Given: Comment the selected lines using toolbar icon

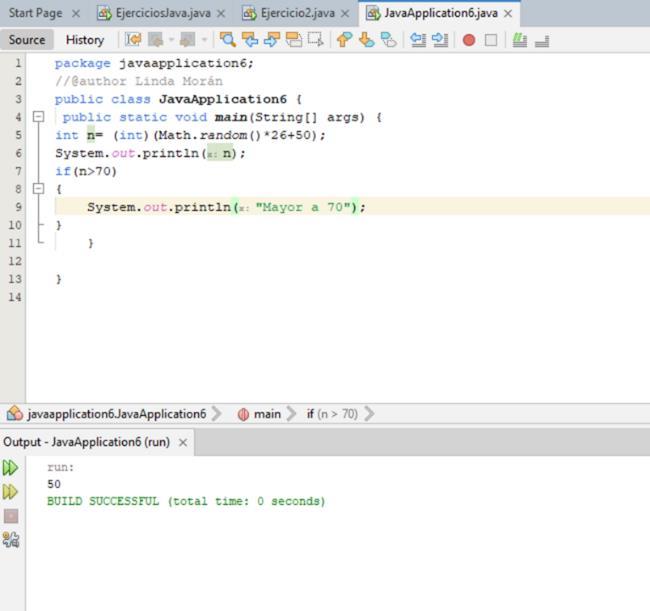Looking at the screenshot, I should tap(518, 40).
